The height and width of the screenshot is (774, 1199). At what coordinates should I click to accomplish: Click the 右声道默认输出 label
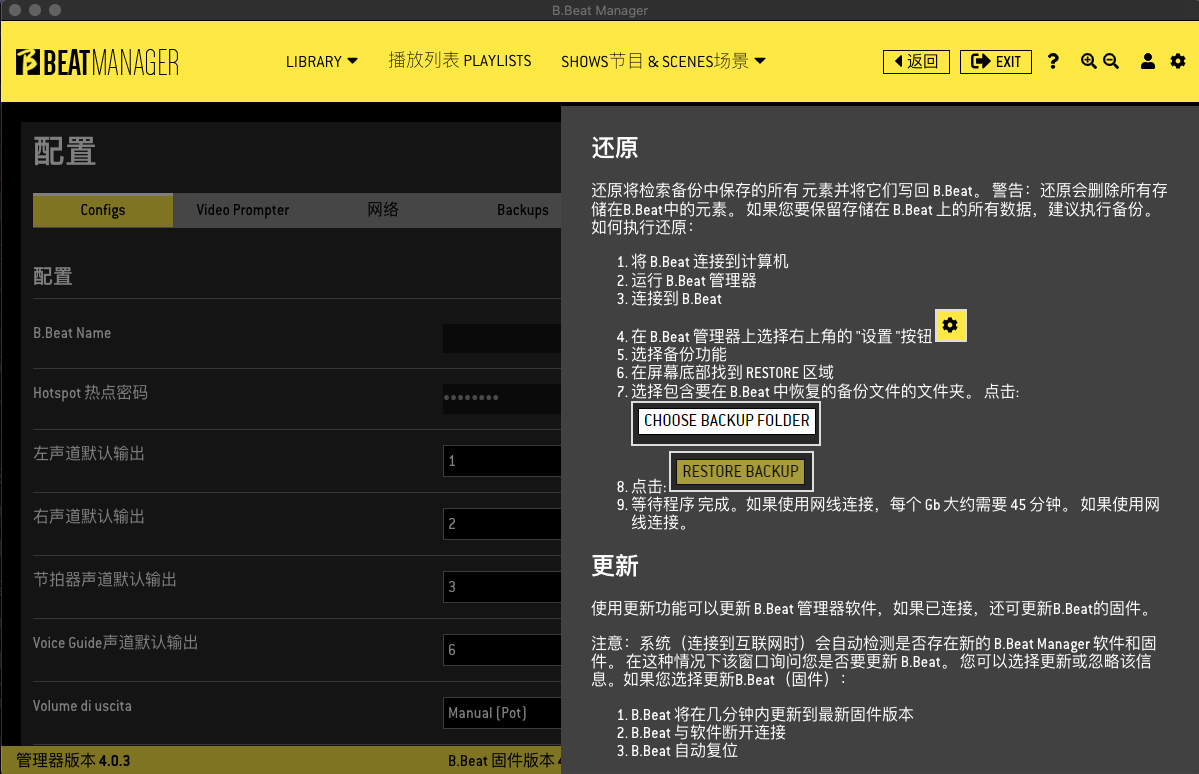tap(89, 516)
